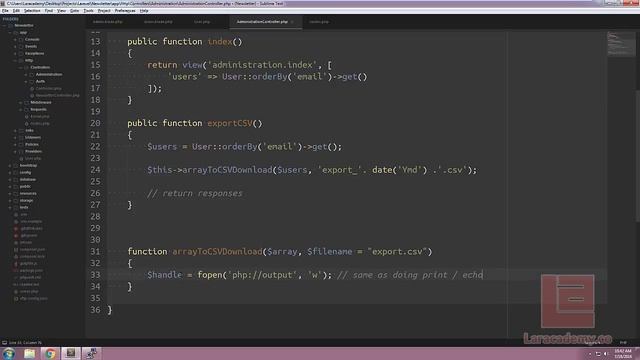Open Google Chrome from taskbar
Image resolution: width=640 pixels, height=360 pixels.
(50, 353)
